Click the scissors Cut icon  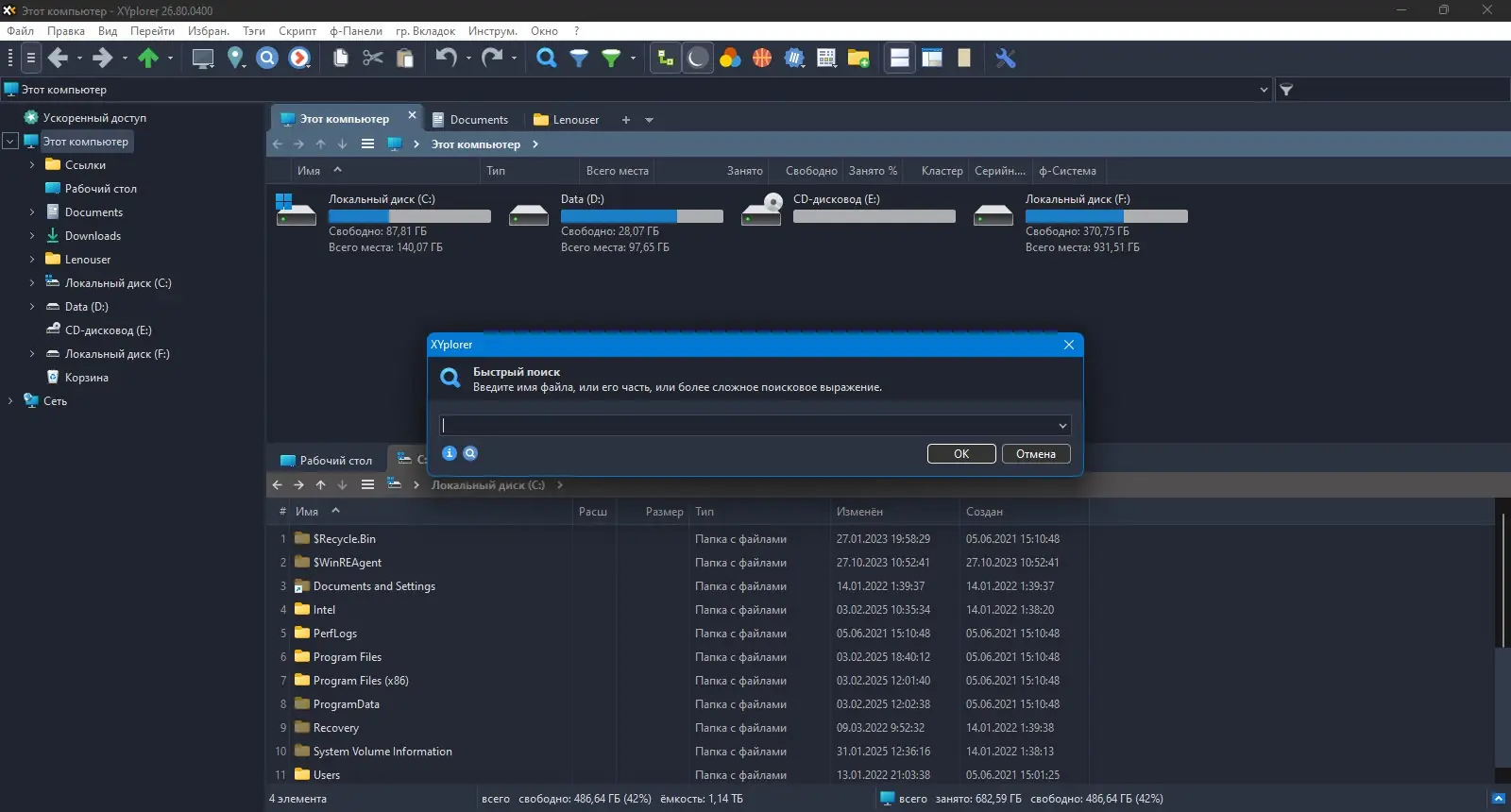pos(373,59)
